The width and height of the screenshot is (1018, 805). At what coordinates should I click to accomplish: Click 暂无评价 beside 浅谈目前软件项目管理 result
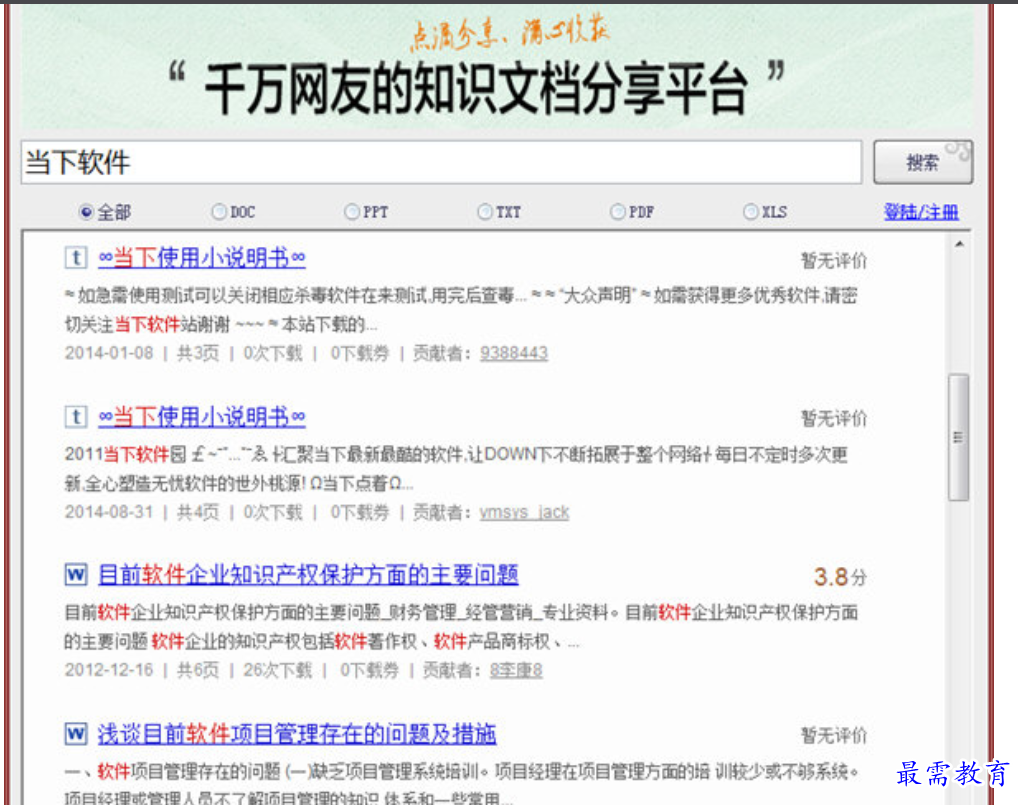pyautogui.click(x=834, y=736)
